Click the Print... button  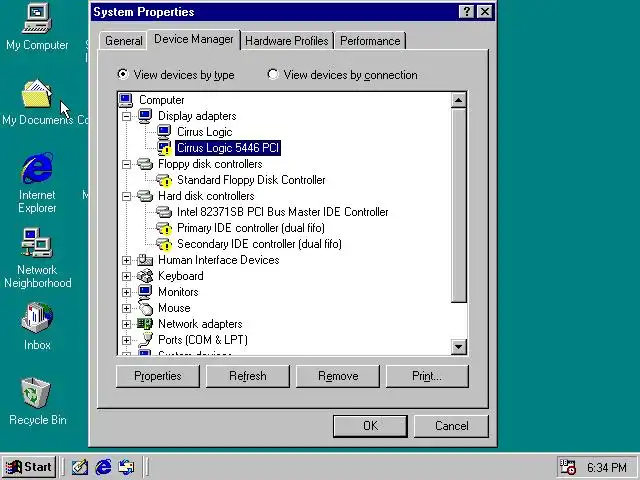click(x=427, y=376)
